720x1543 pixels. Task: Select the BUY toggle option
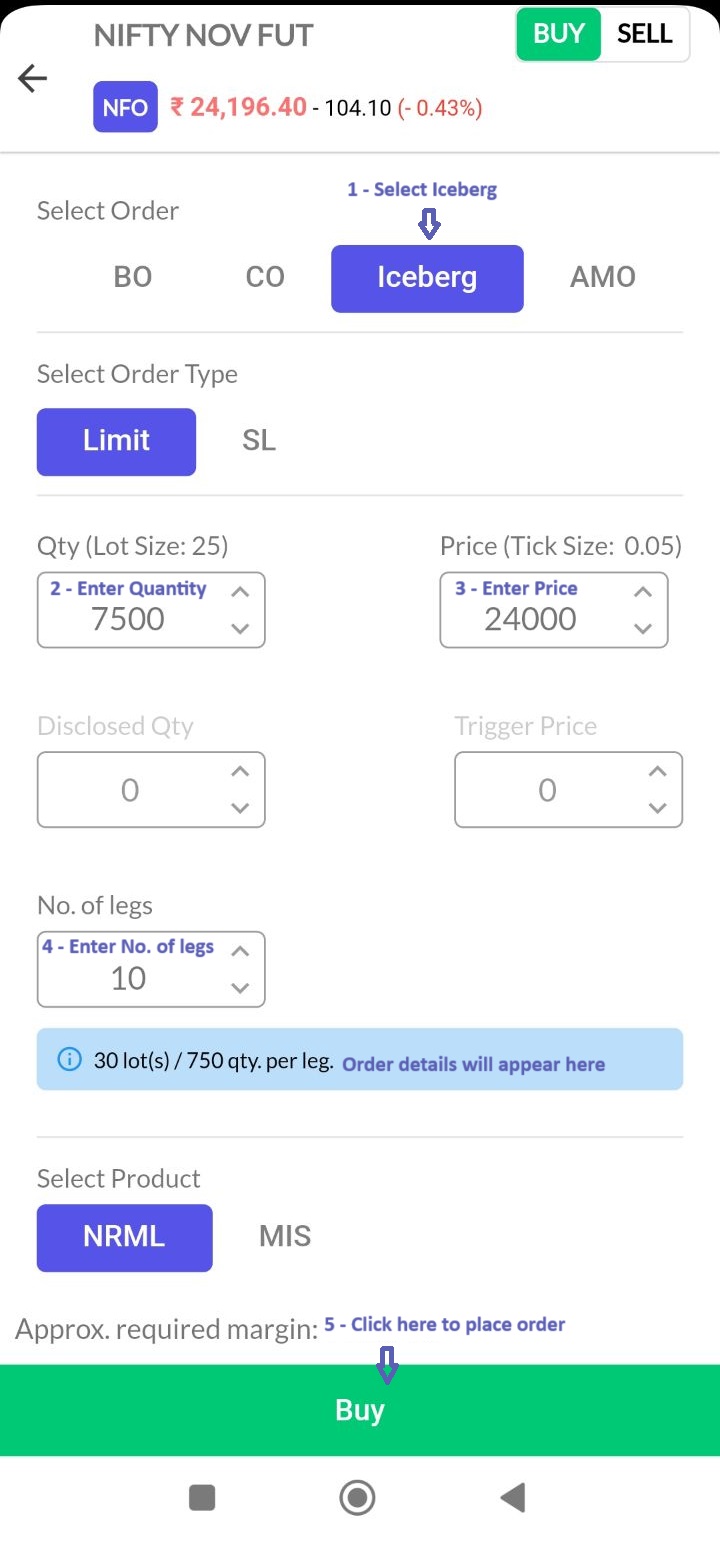[559, 34]
